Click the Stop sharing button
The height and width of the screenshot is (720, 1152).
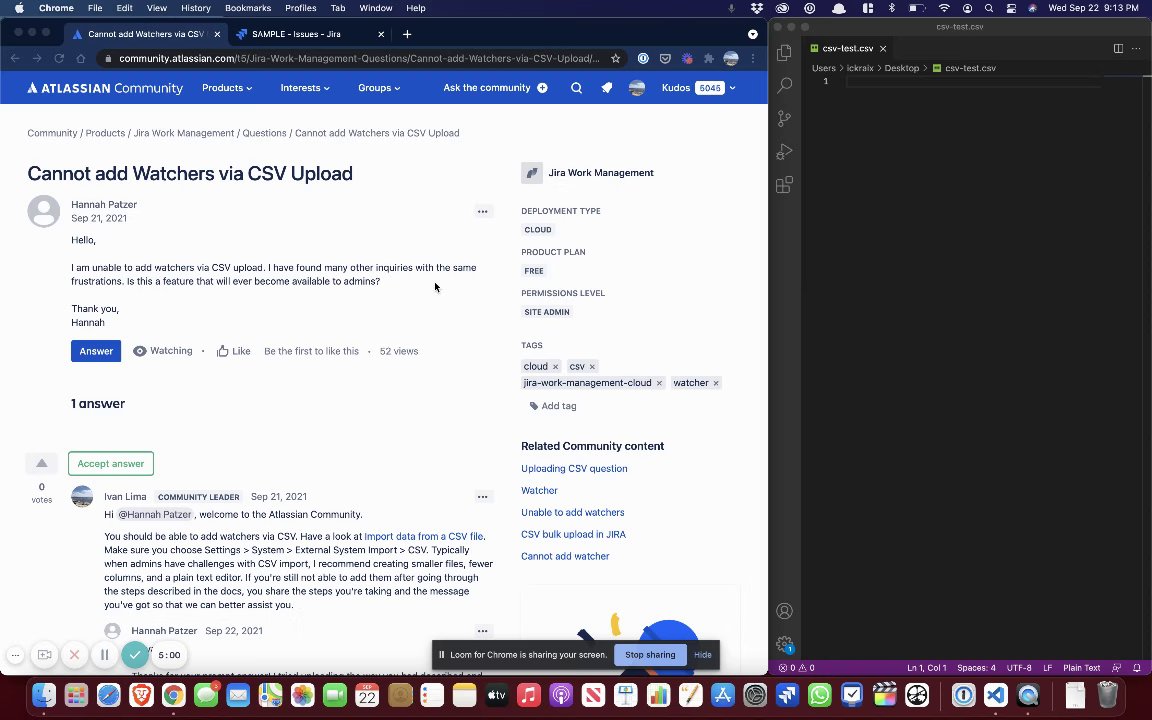(650, 655)
